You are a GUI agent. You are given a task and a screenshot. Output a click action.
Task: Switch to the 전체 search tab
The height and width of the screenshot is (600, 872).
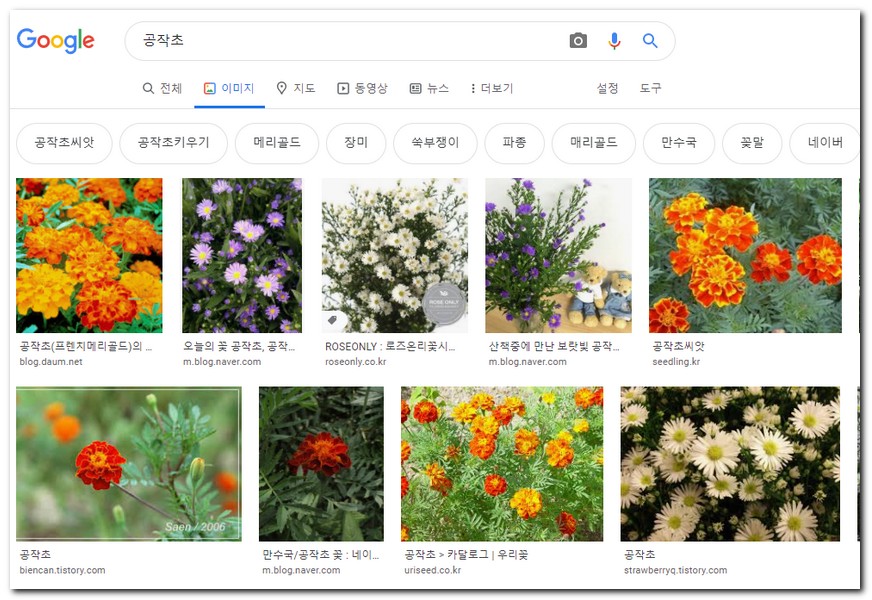pos(162,88)
